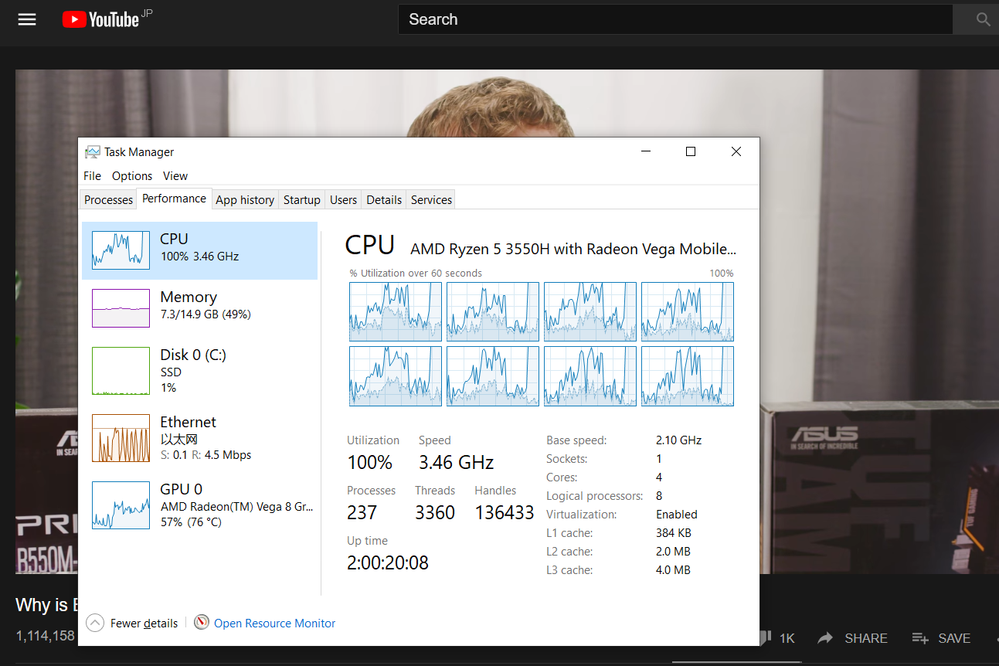Click the Ethernet label in the sidebar
Image resolution: width=999 pixels, height=666 pixels.
pos(188,422)
